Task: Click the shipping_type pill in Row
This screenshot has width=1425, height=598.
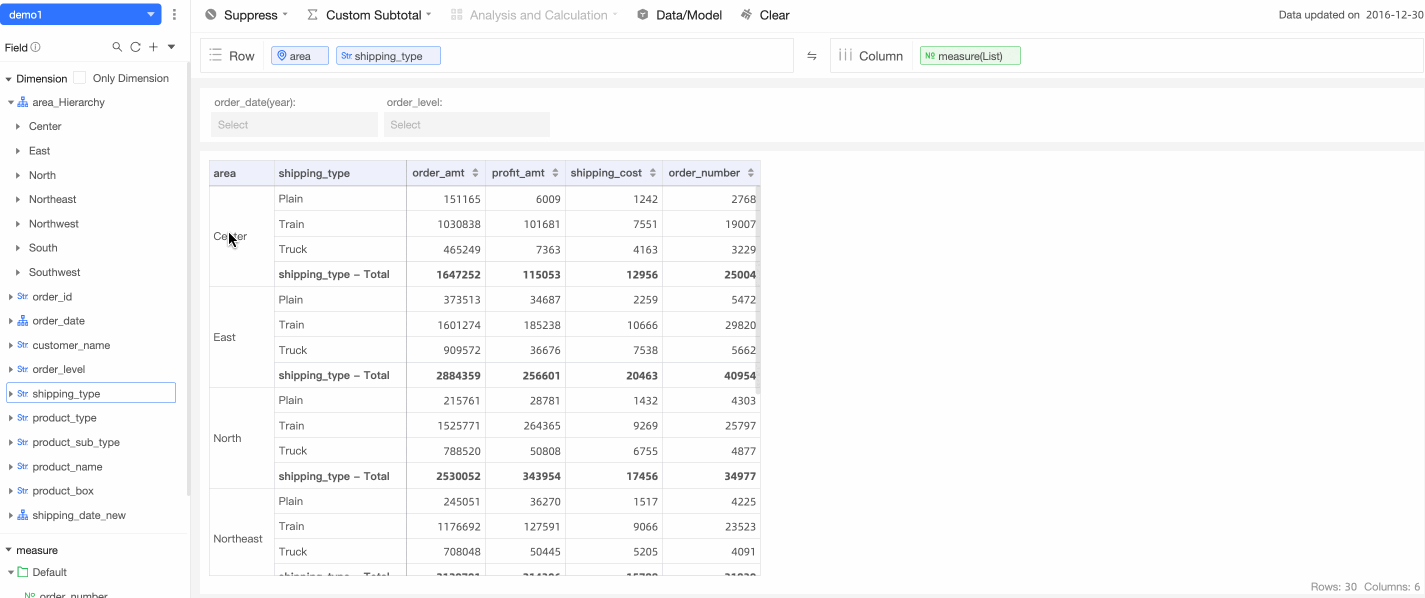Action: pos(388,56)
